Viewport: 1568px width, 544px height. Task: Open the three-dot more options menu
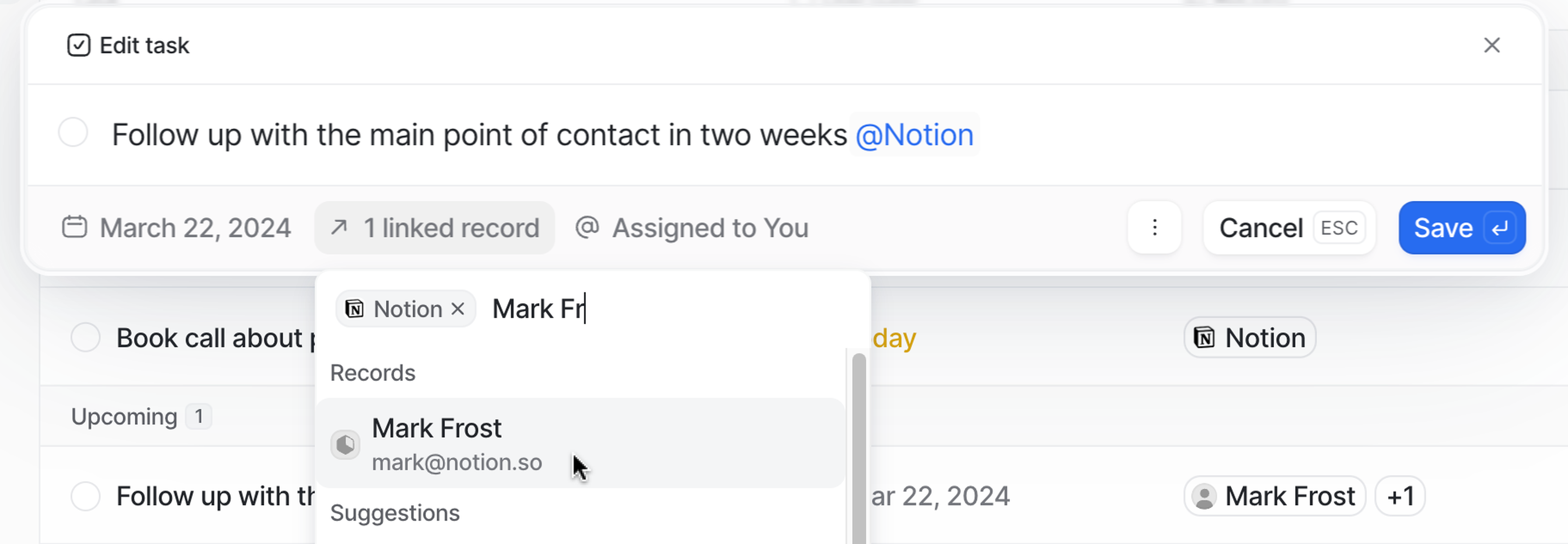pos(1154,228)
